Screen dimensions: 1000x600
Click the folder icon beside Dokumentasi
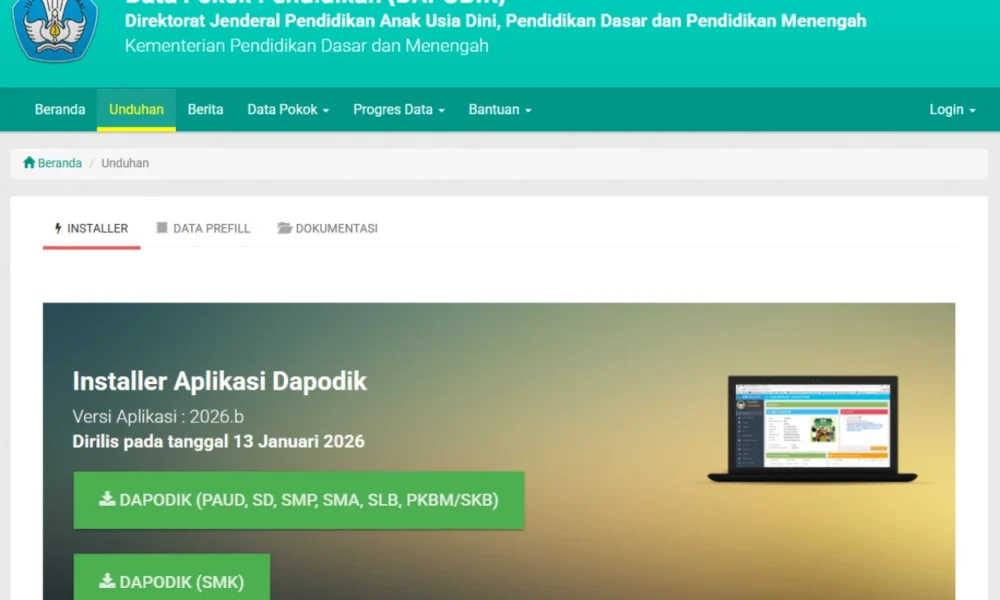284,228
